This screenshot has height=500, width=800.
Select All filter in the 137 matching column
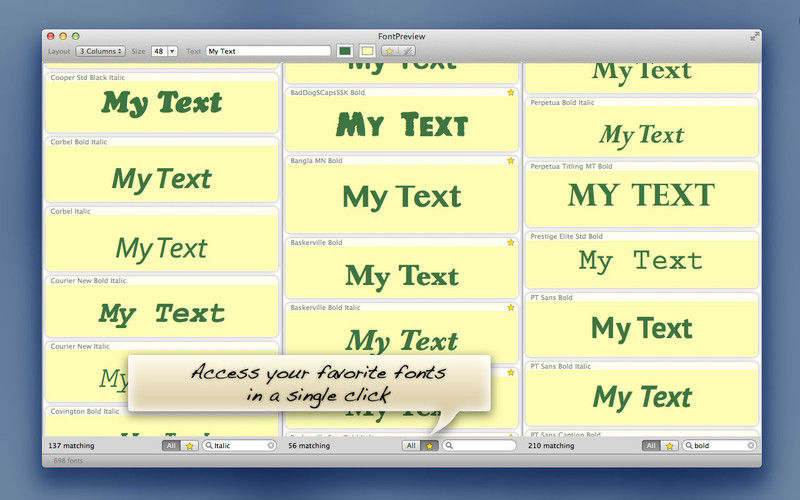(171, 446)
